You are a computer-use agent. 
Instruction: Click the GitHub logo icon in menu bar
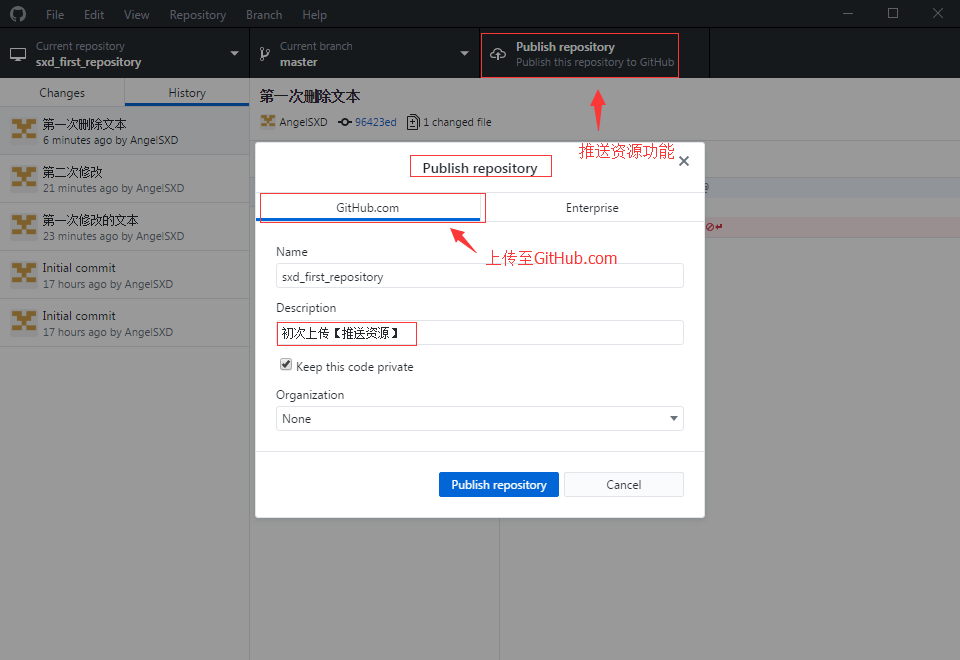tap(18, 14)
